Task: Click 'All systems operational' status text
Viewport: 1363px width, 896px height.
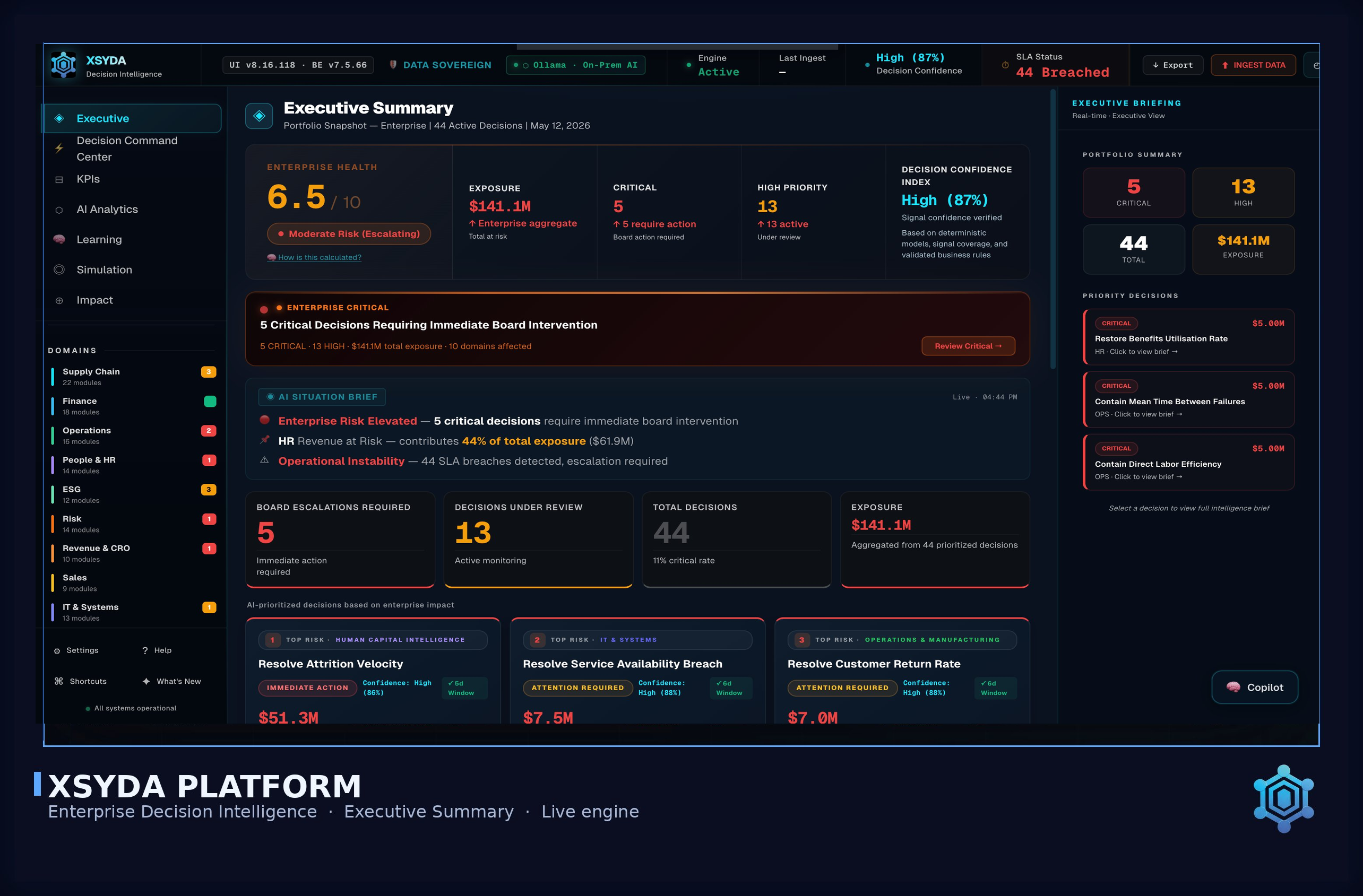Action: tap(135, 708)
